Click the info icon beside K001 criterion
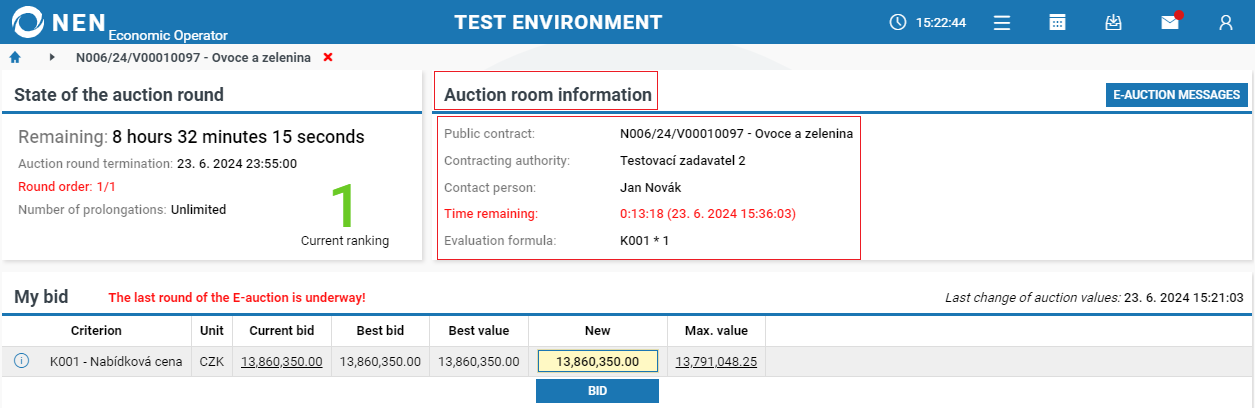 pyautogui.click(x=21, y=361)
